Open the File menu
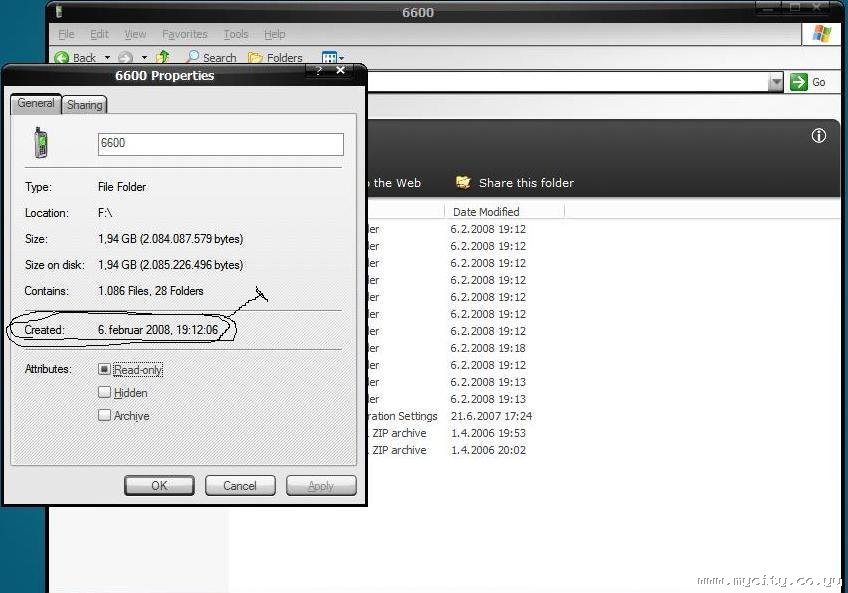 pyautogui.click(x=66, y=34)
